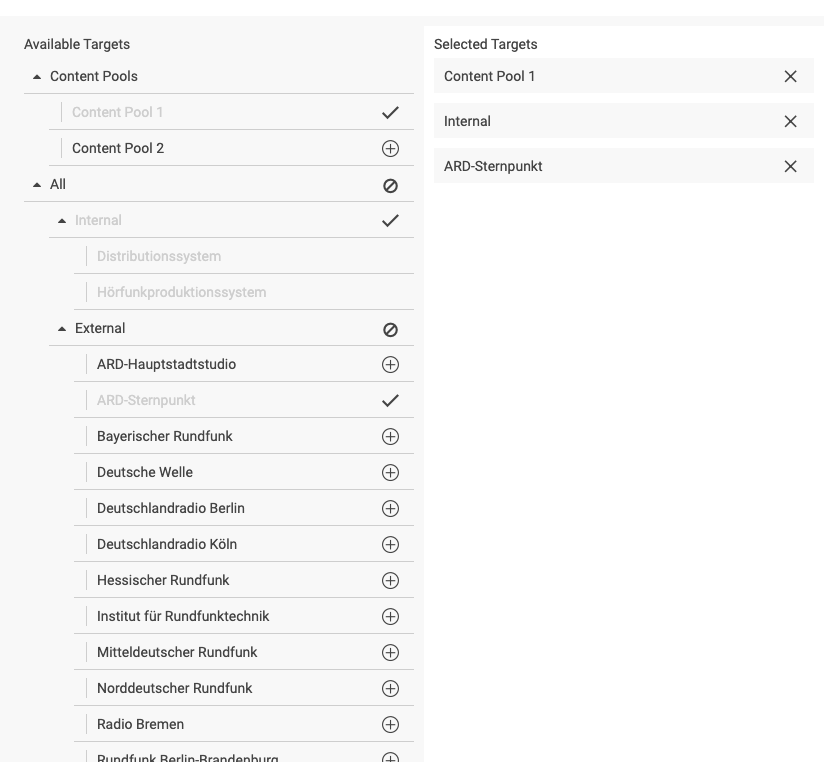Add Norddeutscher Rundfunk using plus icon
This screenshot has width=824, height=762.
click(x=390, y=689)
